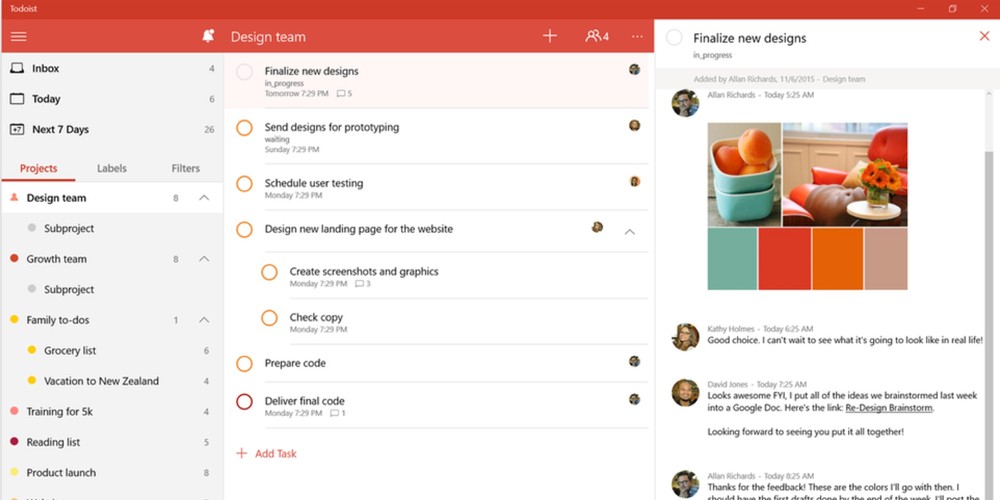Complete task Send designs for prototyping
Image resolution: width=1000 pixels, height=500 pixels.
pos(244,128)
